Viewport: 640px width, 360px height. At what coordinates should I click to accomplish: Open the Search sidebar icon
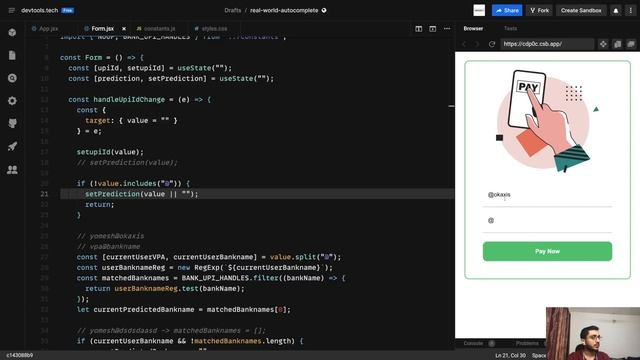pyautogui.click(x=12, y=78)
